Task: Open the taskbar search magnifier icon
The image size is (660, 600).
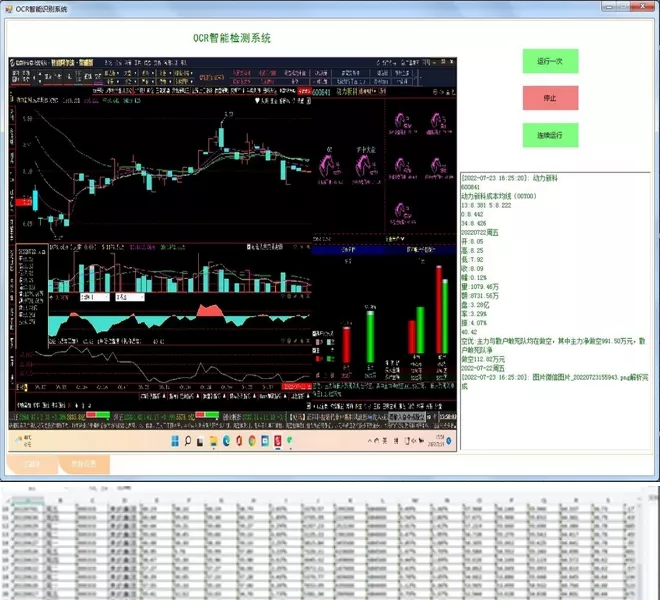Action: [x=188, y=441]
